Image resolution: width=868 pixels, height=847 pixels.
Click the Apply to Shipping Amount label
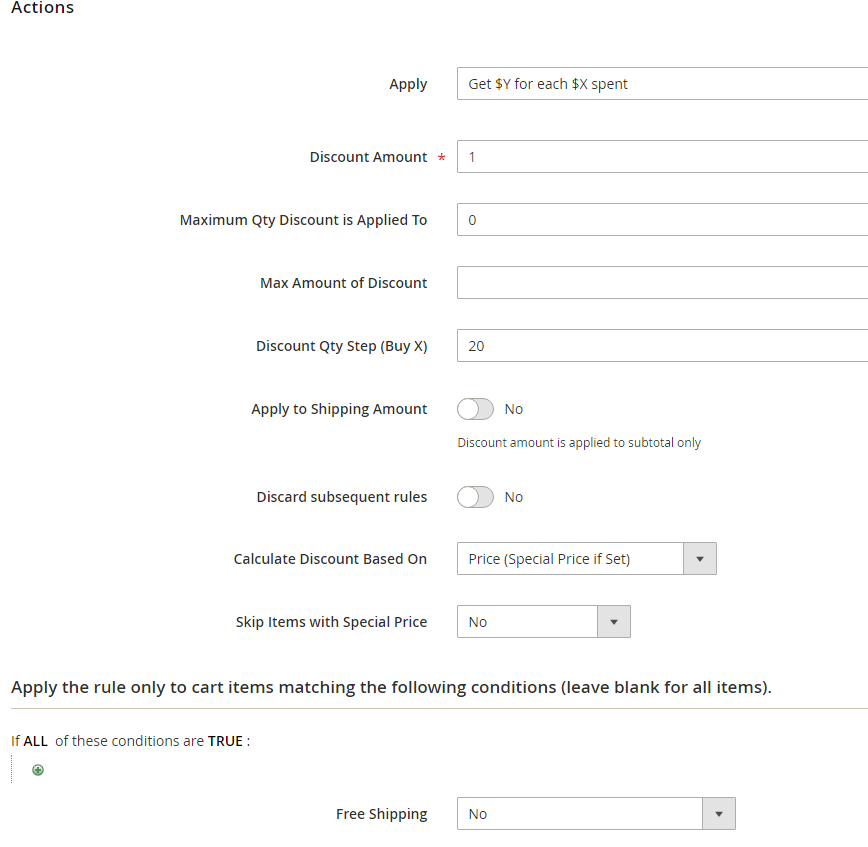click(x=339, y=409)
